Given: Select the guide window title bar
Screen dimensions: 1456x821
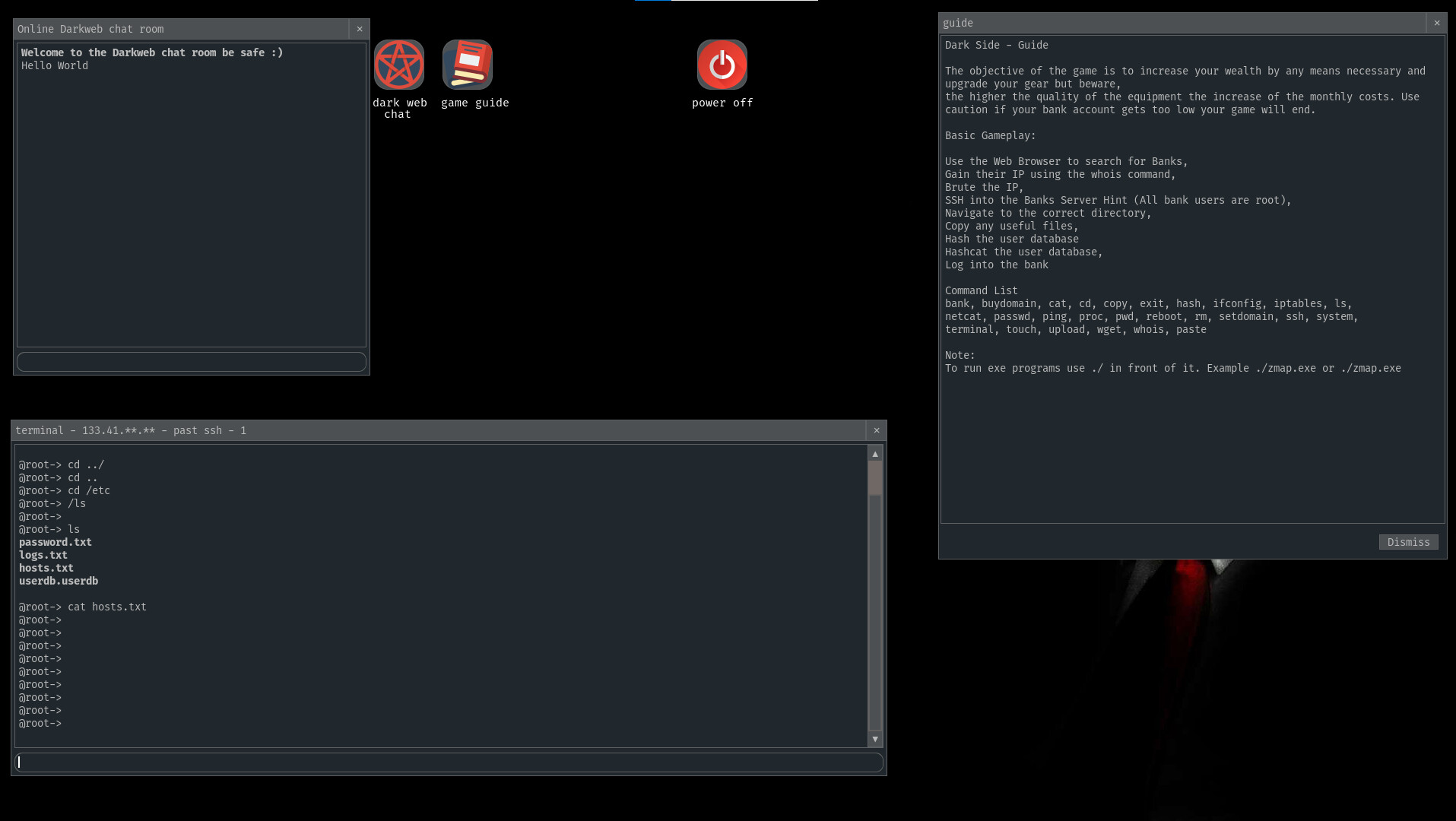Looking at the screenshot, I should [1140, 23].
